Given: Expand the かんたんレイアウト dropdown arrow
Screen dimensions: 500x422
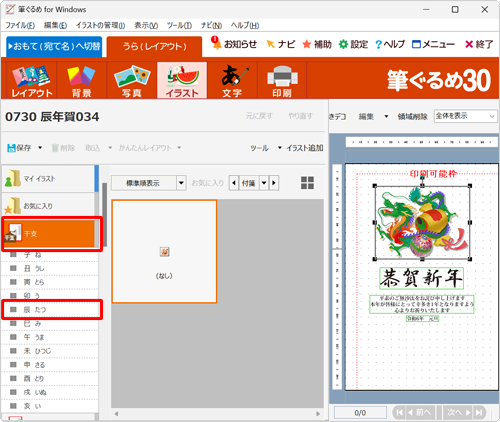Looking at the screenshot, I should (x=179, y=148).
